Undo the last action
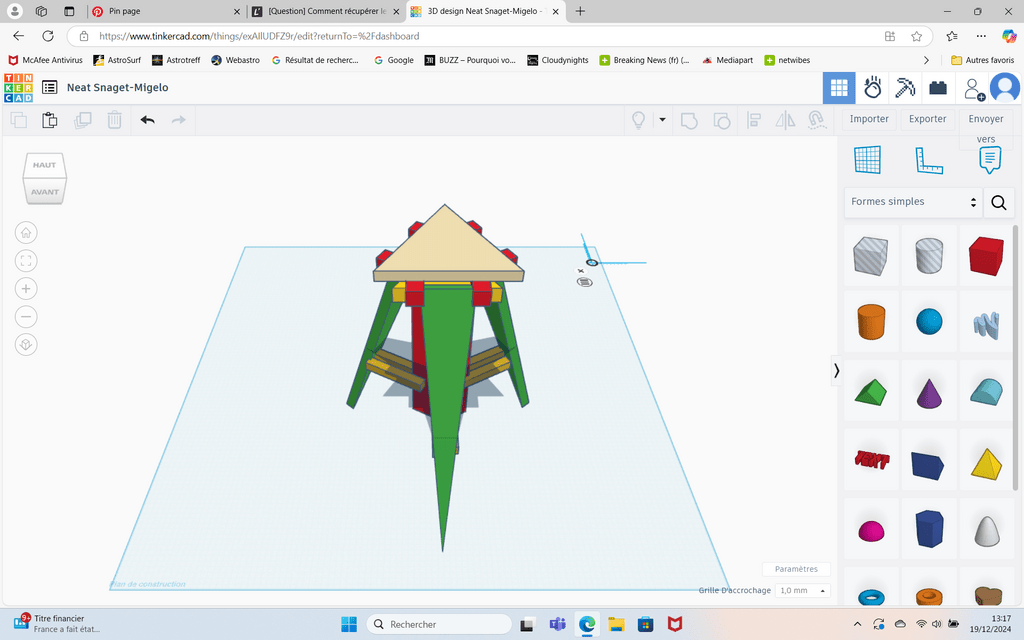The width and height of the screenshot is (1024, 640). click(x=148, y=120)
